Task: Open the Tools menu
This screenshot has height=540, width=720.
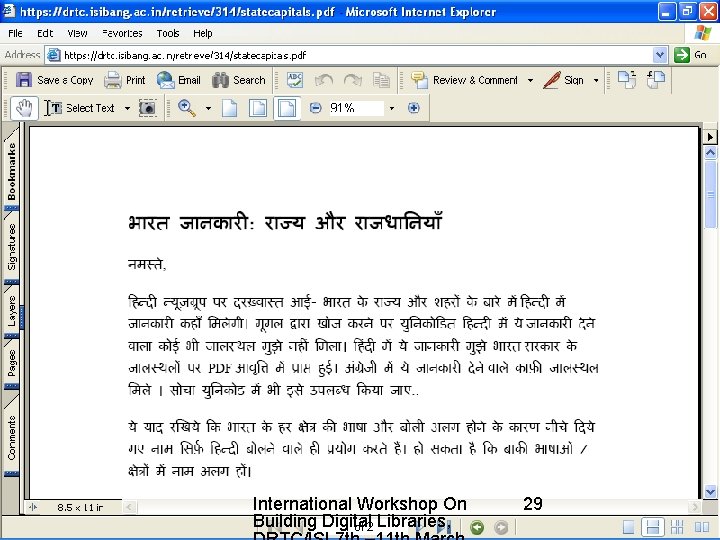Action: tap(168, 33)
